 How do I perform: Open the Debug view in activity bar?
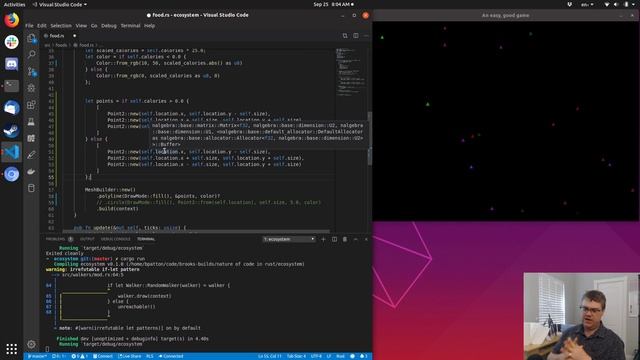tap(31, 88)
